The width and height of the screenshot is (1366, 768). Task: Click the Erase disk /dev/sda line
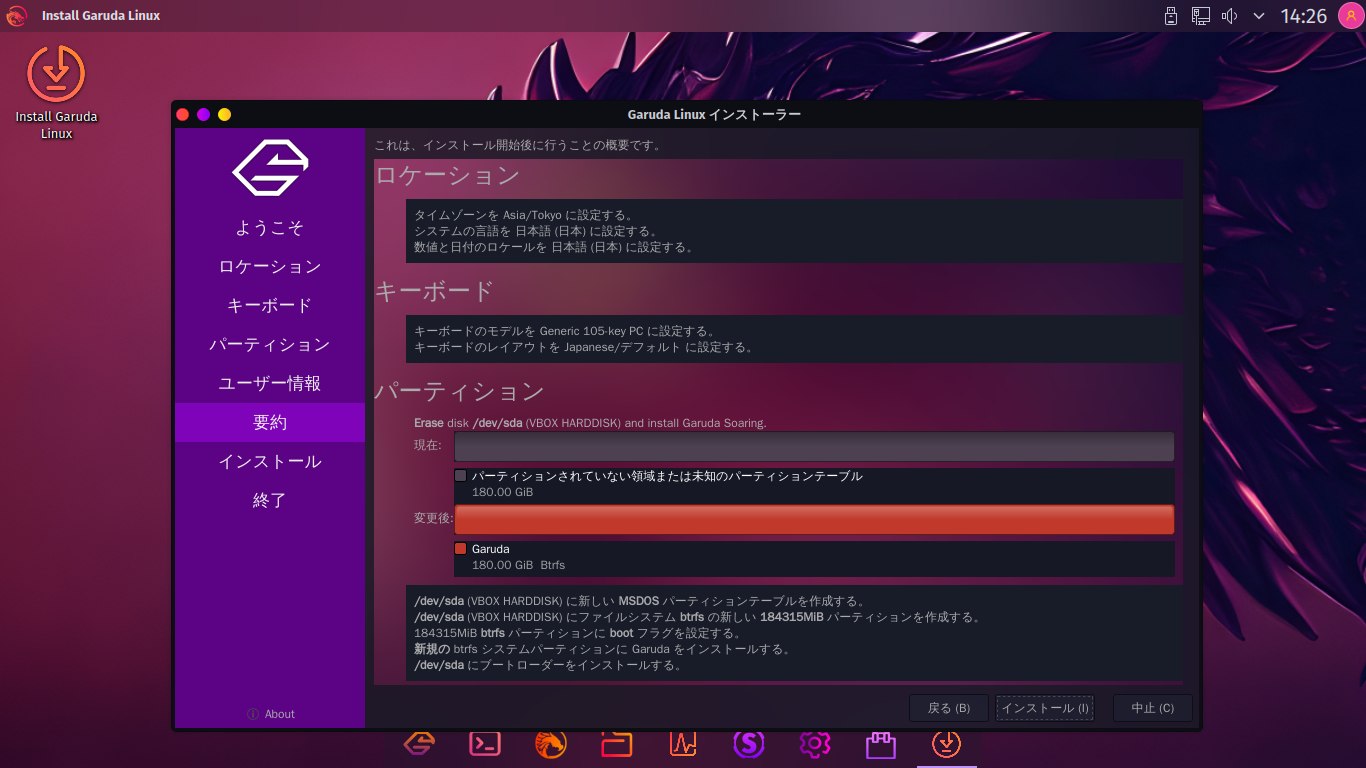tap(590, 423)
